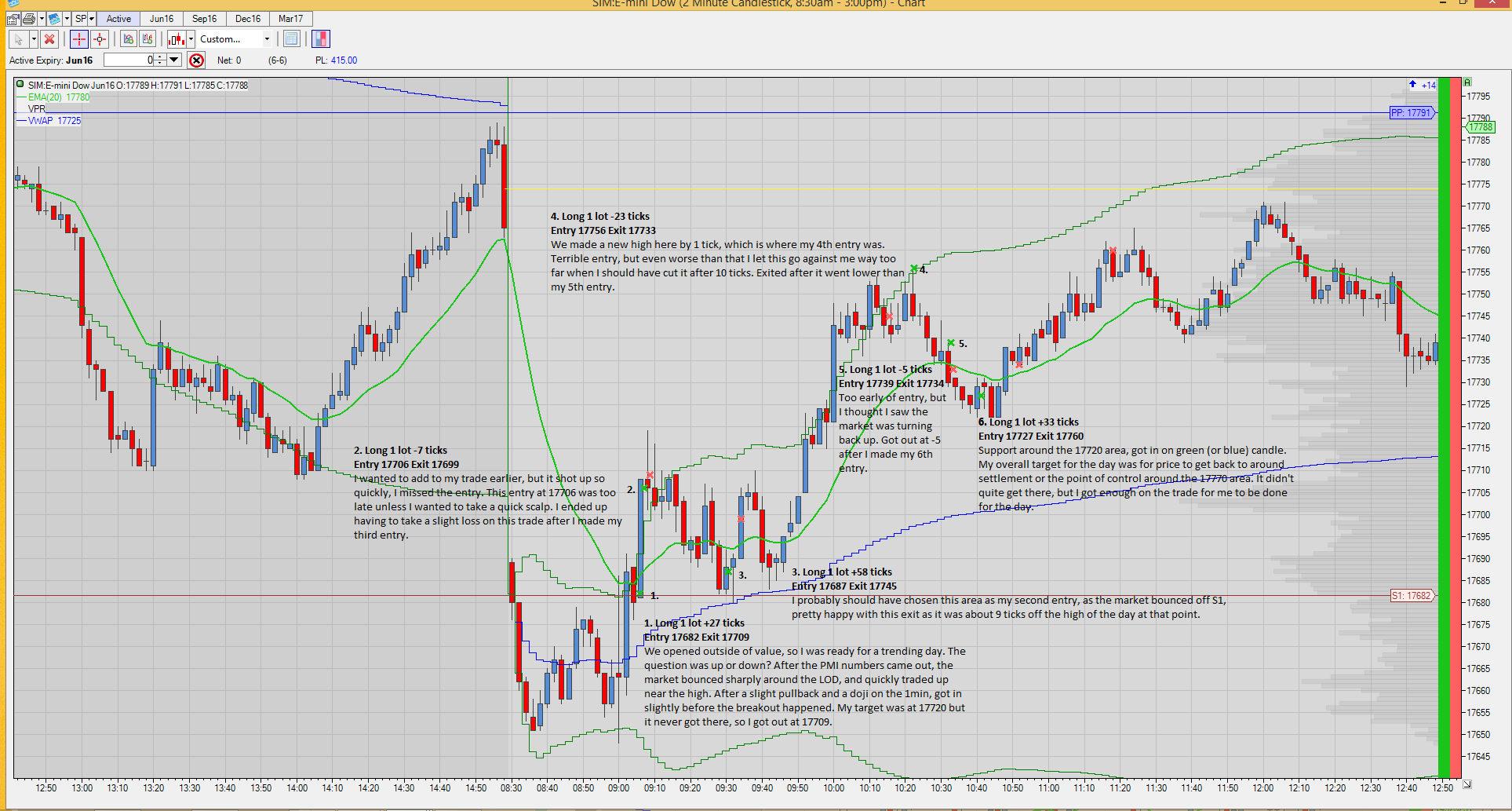The height and width of the screenshot is (811, 1512).
Task: Click the red X delete drawing icon
Action: (49, 39)
